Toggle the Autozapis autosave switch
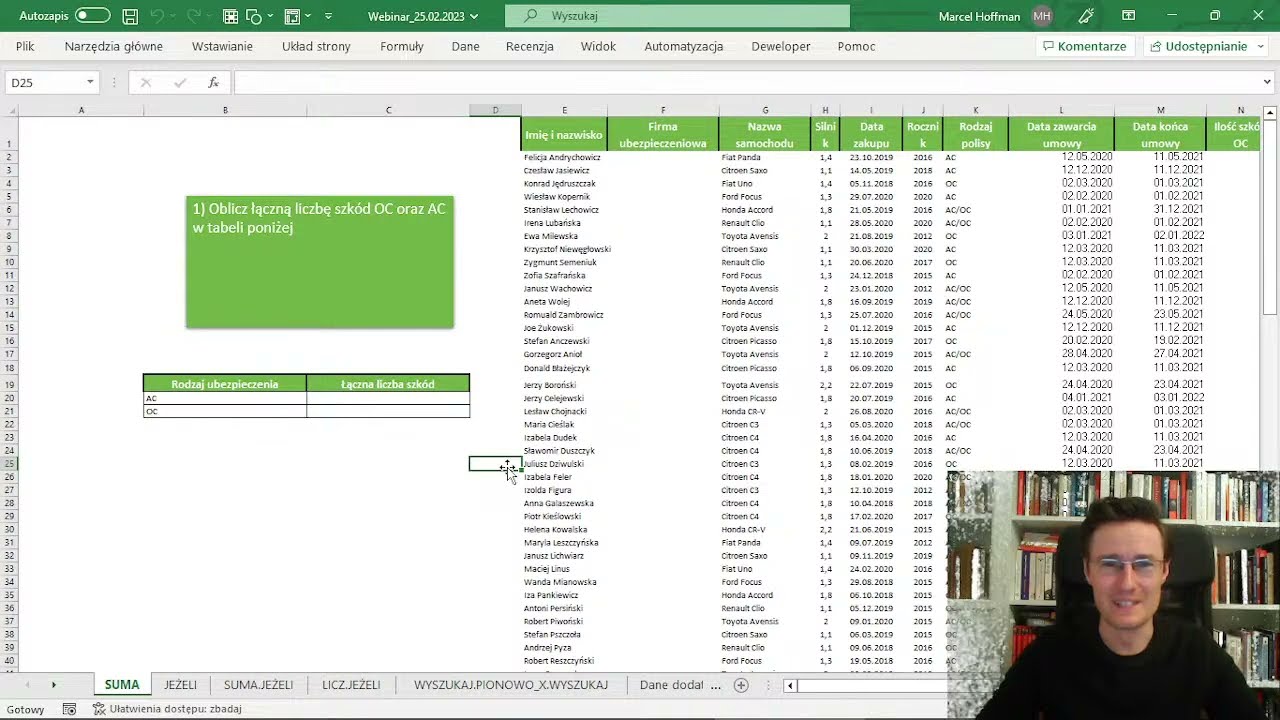Screen dimensions: 1280x720 (92, 16)
